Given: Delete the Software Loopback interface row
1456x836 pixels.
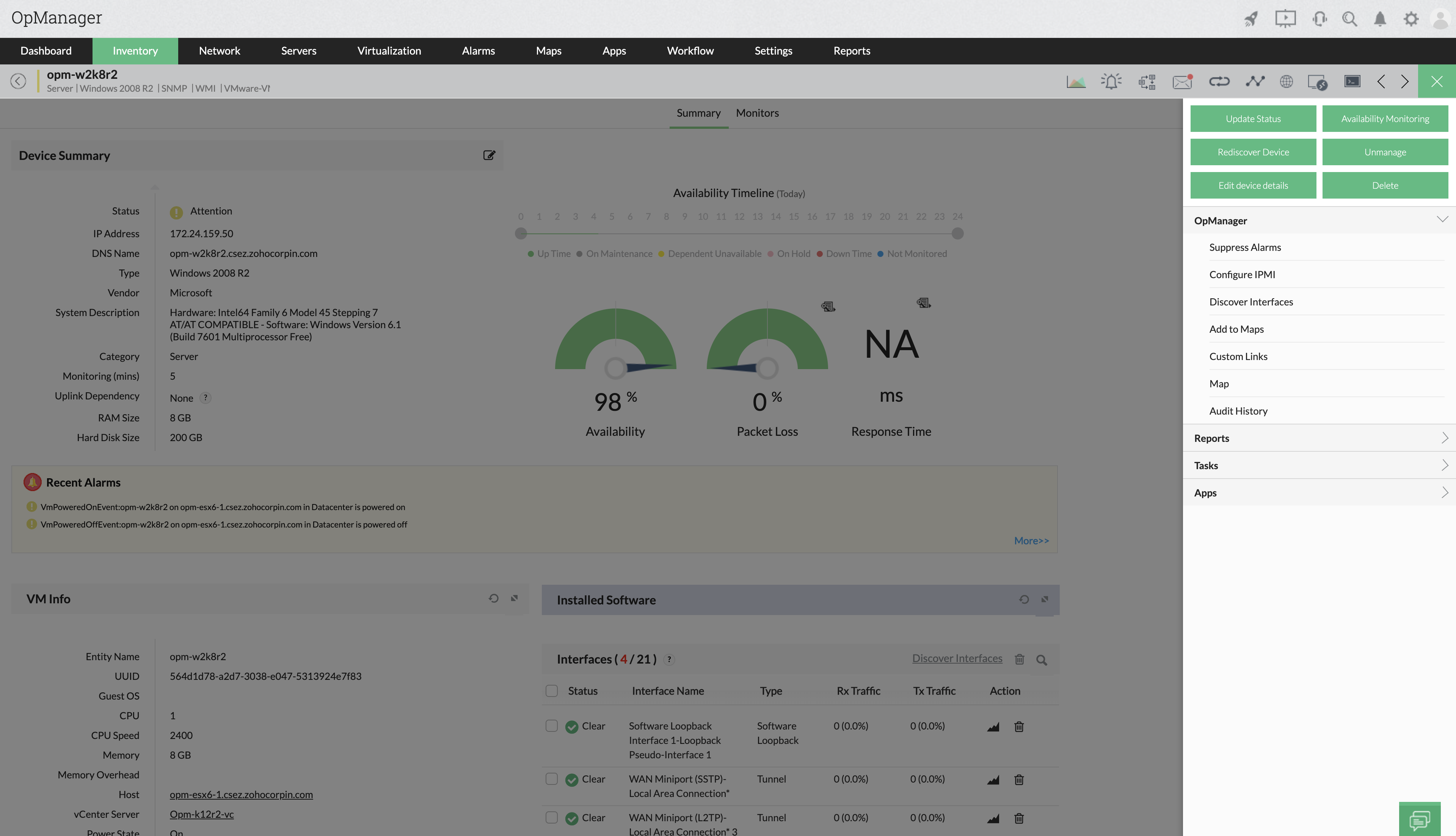Looking at the screenshot, I should pyautogui.click(x=1019, y=726).
